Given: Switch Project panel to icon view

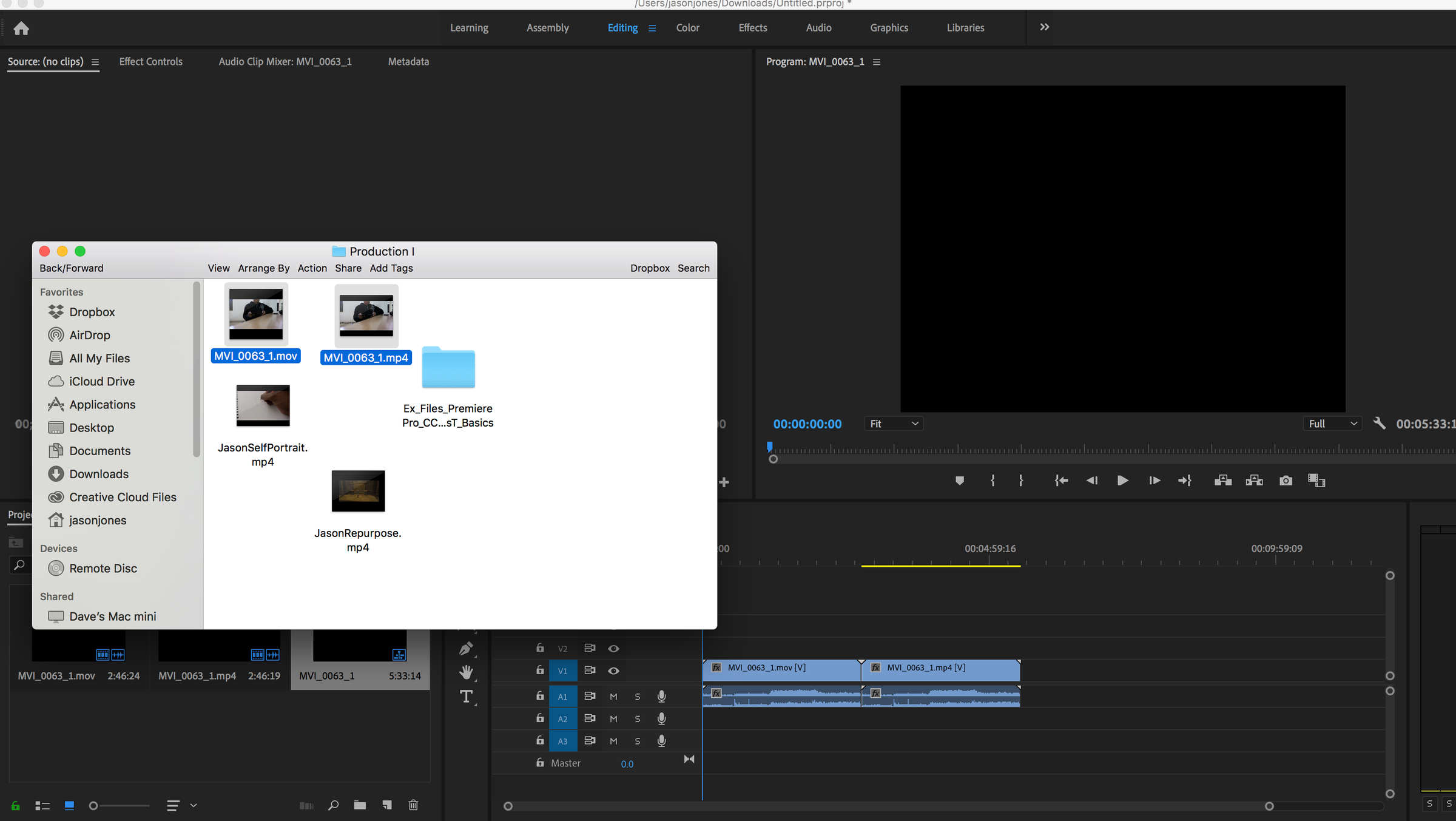Looking at the screenshot, I should point(69,806).
